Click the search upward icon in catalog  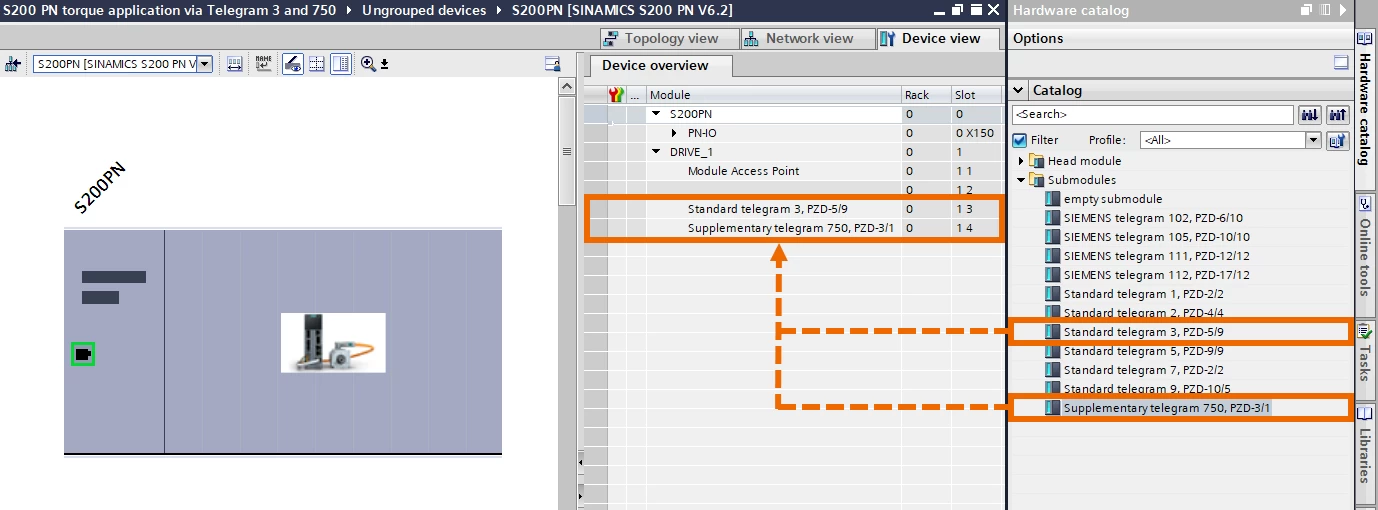pyautogui.click(x=1338, y=115)
